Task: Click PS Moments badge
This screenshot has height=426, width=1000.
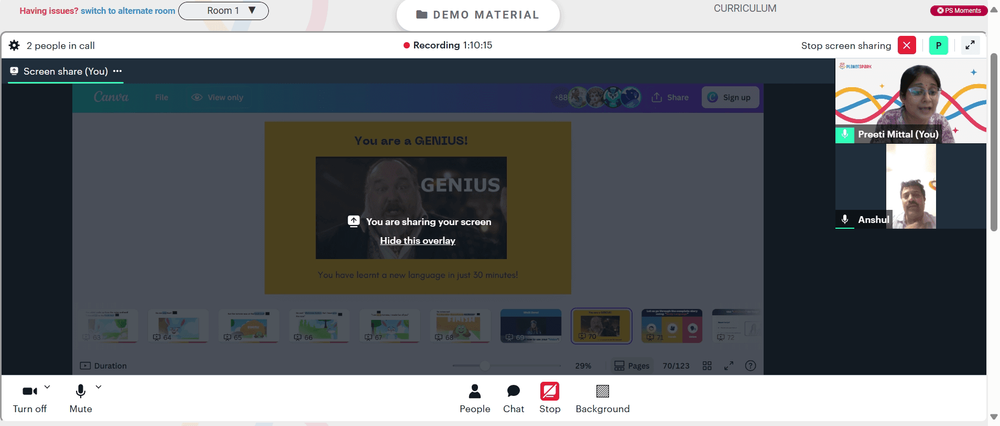Action: coord(959,10)
